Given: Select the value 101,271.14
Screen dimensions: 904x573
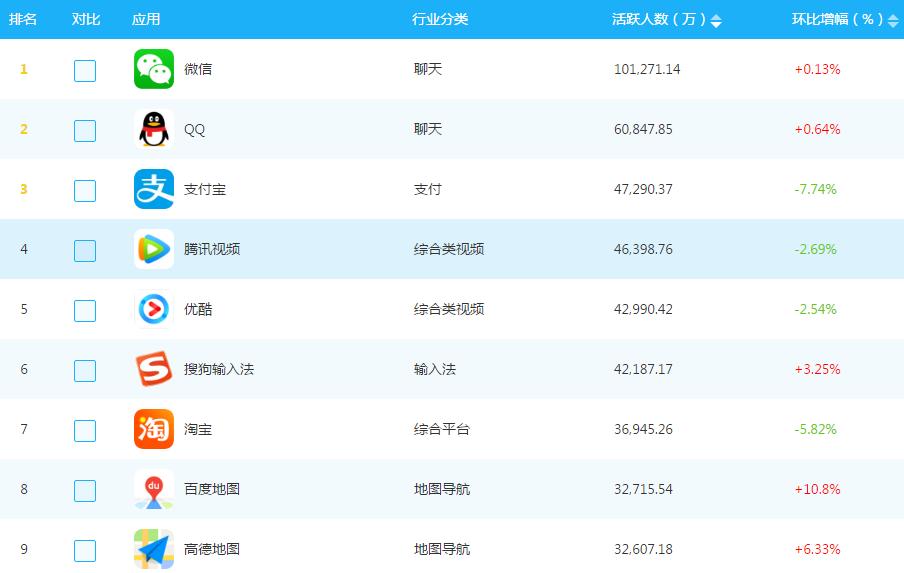Looking at the screenshot, I should pos(647,69).
